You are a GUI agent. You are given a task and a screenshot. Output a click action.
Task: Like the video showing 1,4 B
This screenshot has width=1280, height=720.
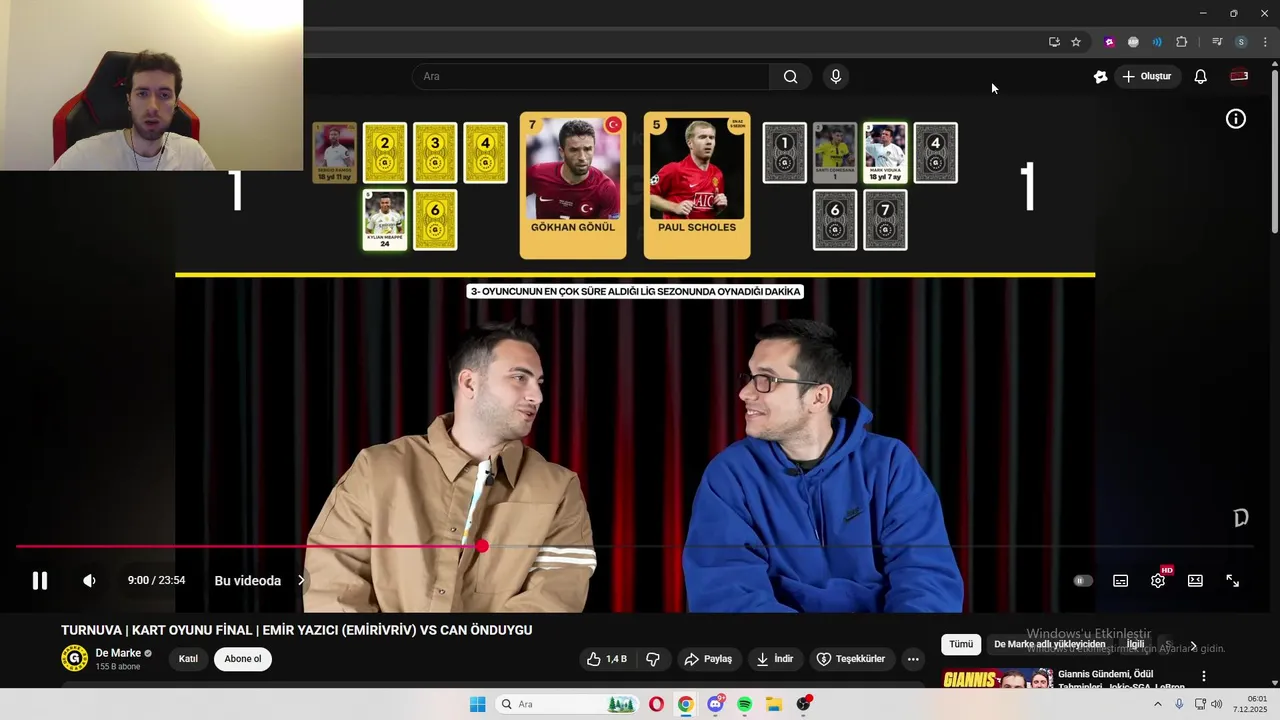pyautogui.click(x=606, y=659)
